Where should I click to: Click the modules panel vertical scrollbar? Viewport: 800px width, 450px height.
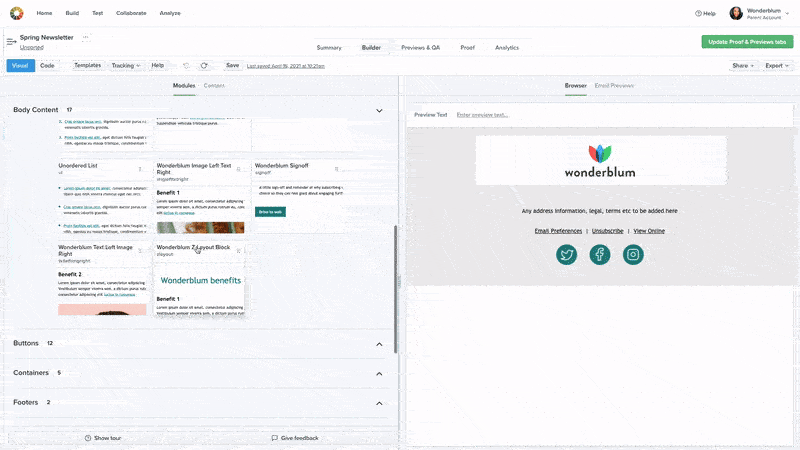[395, 289]
